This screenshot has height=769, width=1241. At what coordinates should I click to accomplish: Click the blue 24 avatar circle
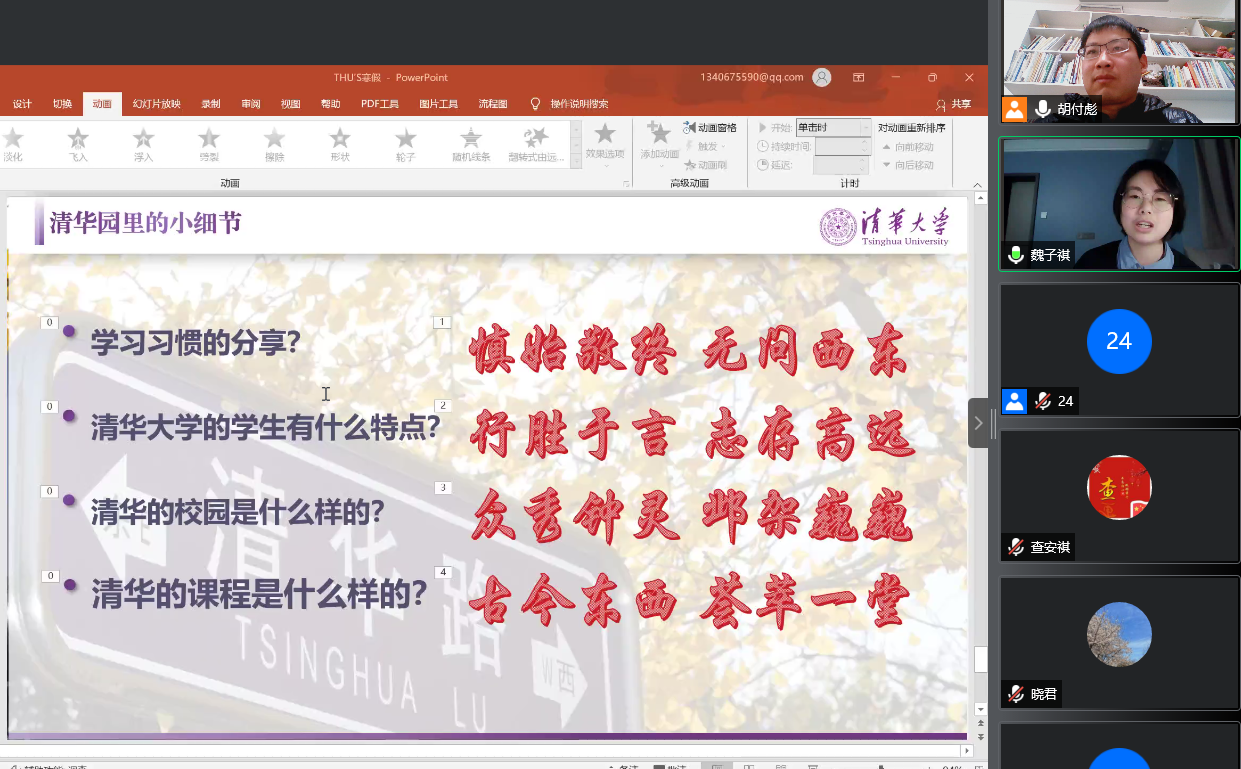[1119, 341]
